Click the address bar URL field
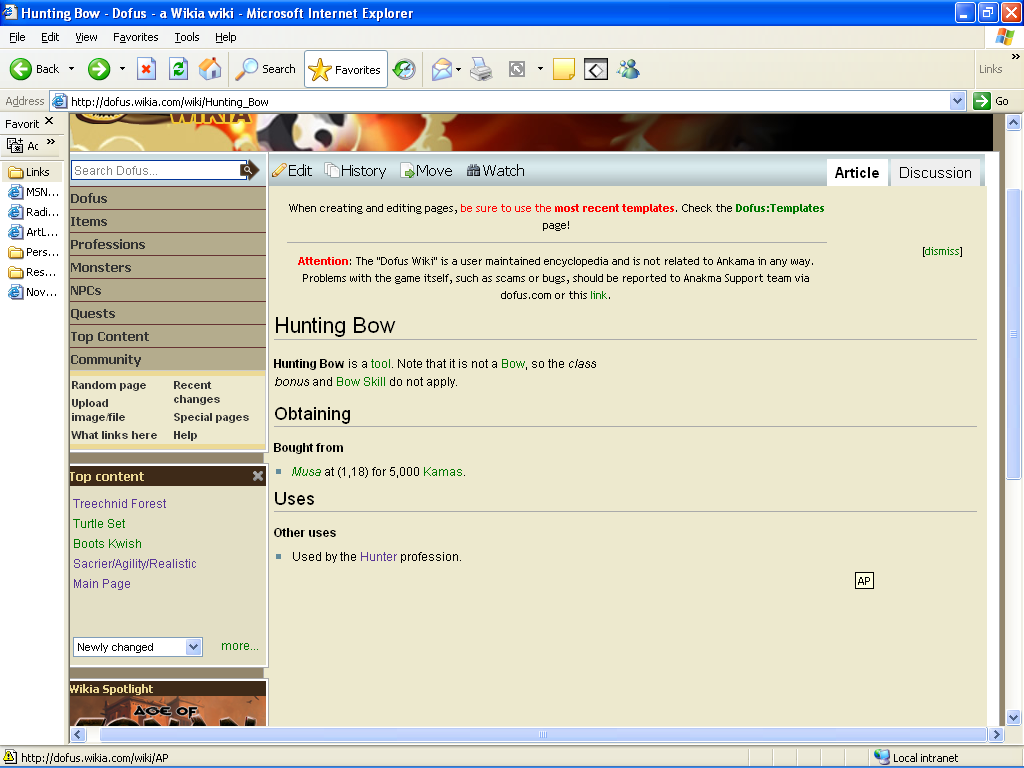This screenshot has height=768, width=1024. click(x=500, y=101)
